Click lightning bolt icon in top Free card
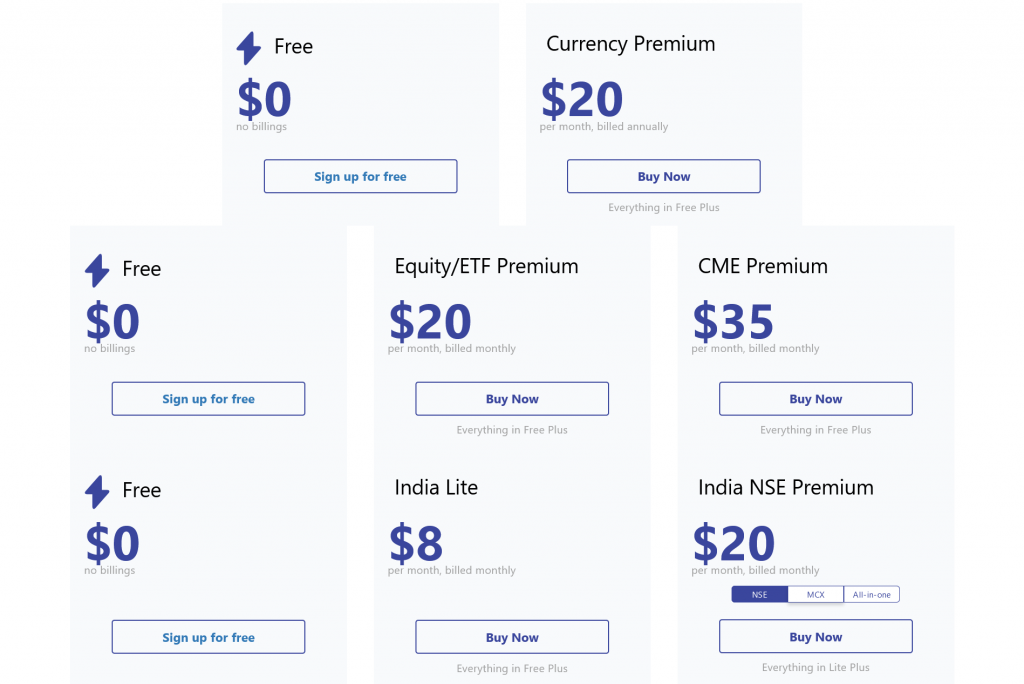Image resolution: width=1024 pixels, height=684 pixels. (x=249, y=48)
